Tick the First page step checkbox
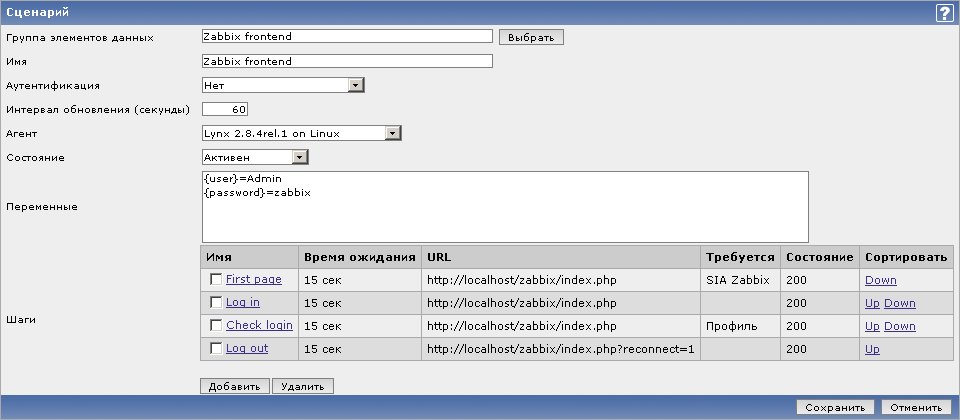 click(x=216, y=280)
